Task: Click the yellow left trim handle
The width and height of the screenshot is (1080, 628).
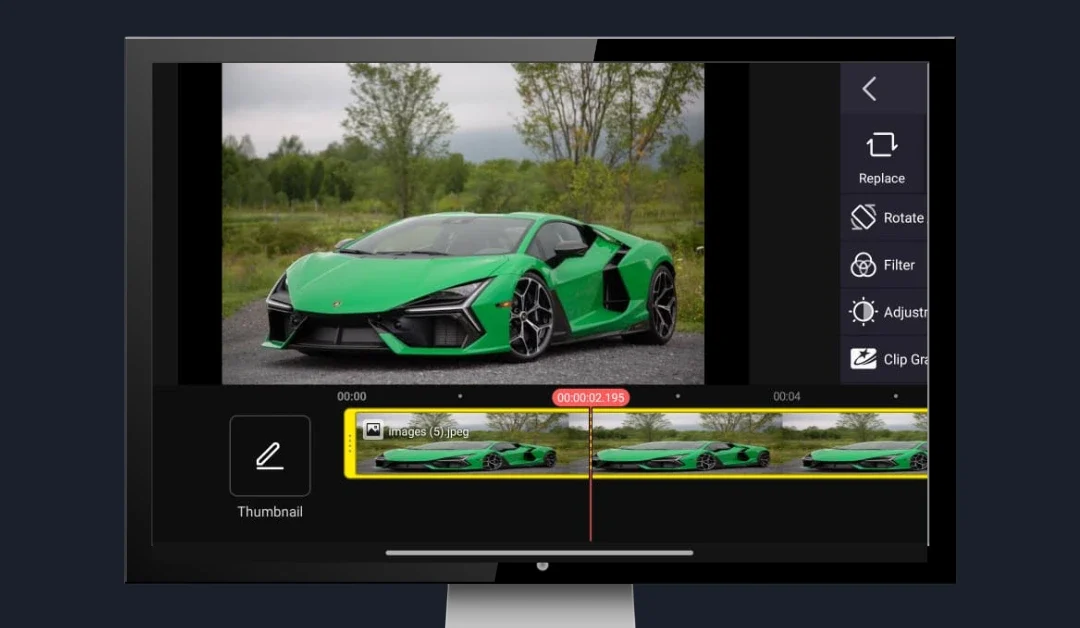Action: (x=350, y=443)
